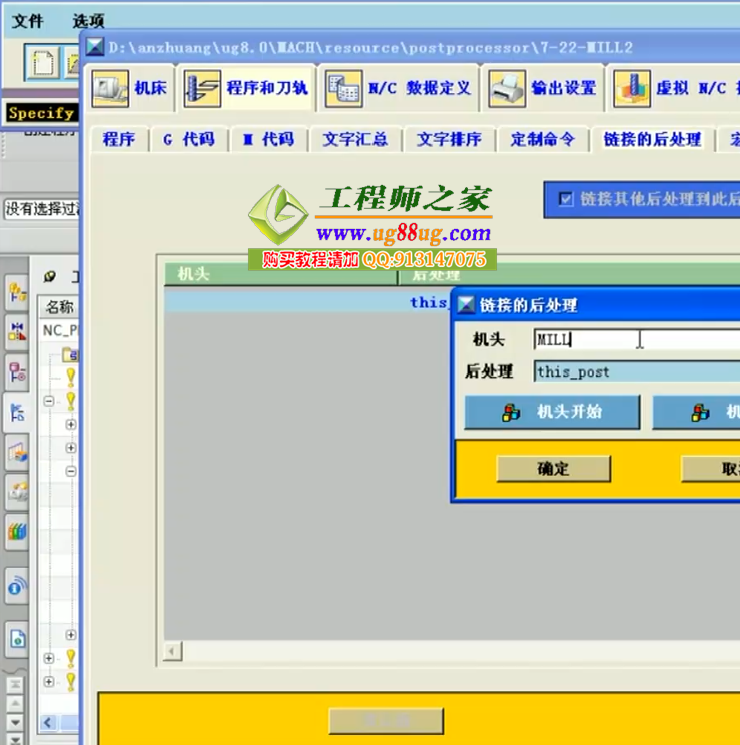
Task: Click the 程序和刀轨 tab icon
Action: point(203,89)
